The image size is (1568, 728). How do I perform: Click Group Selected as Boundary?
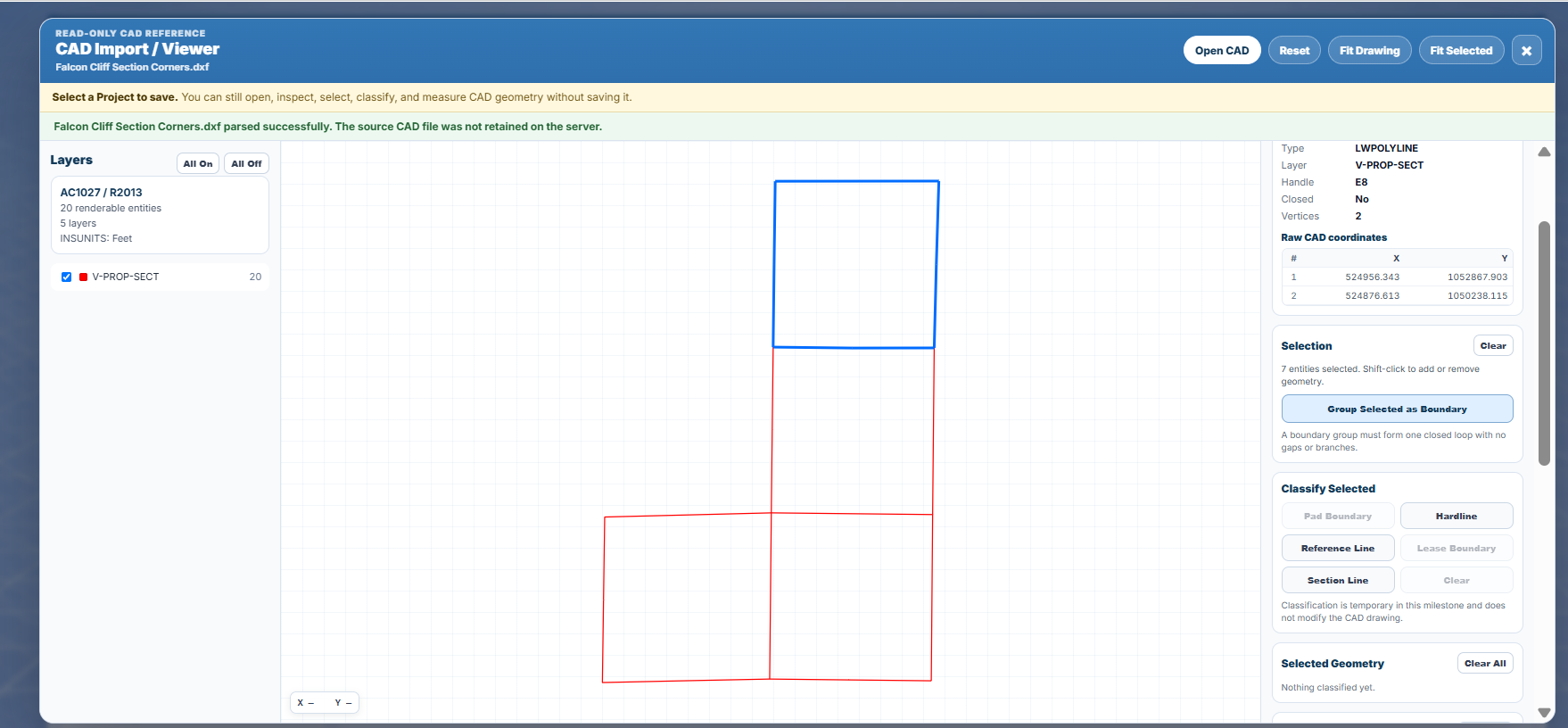[1397, 409]
